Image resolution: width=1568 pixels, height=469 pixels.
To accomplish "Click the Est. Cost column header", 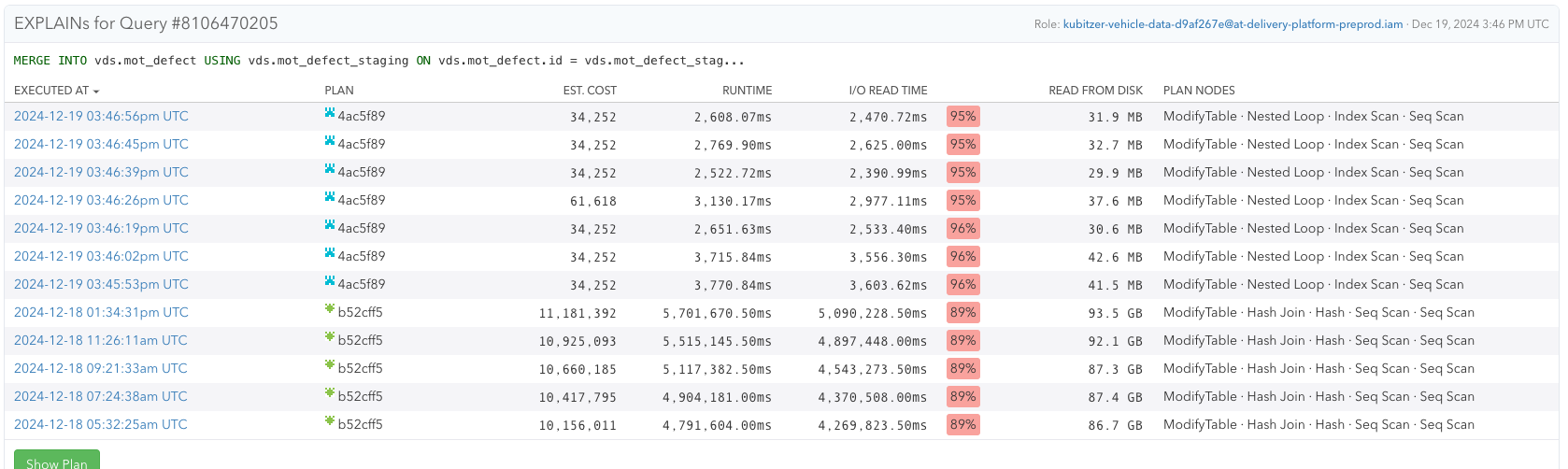I will point(590,91).
